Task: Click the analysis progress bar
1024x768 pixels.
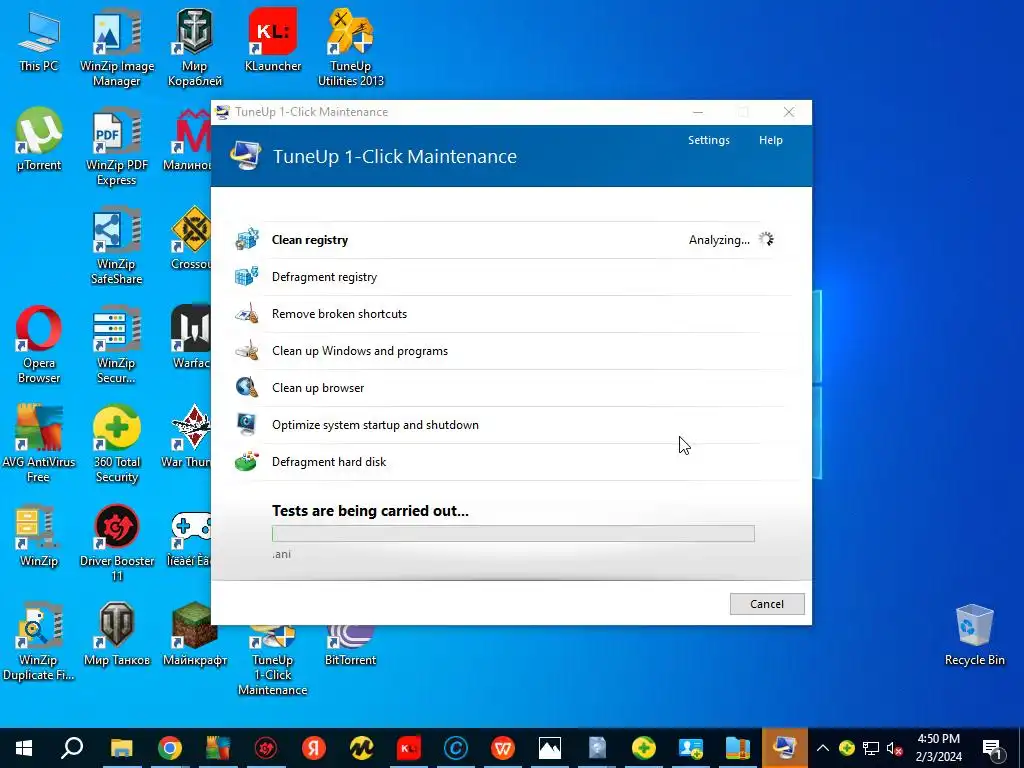Action: (x=513, y=534)
